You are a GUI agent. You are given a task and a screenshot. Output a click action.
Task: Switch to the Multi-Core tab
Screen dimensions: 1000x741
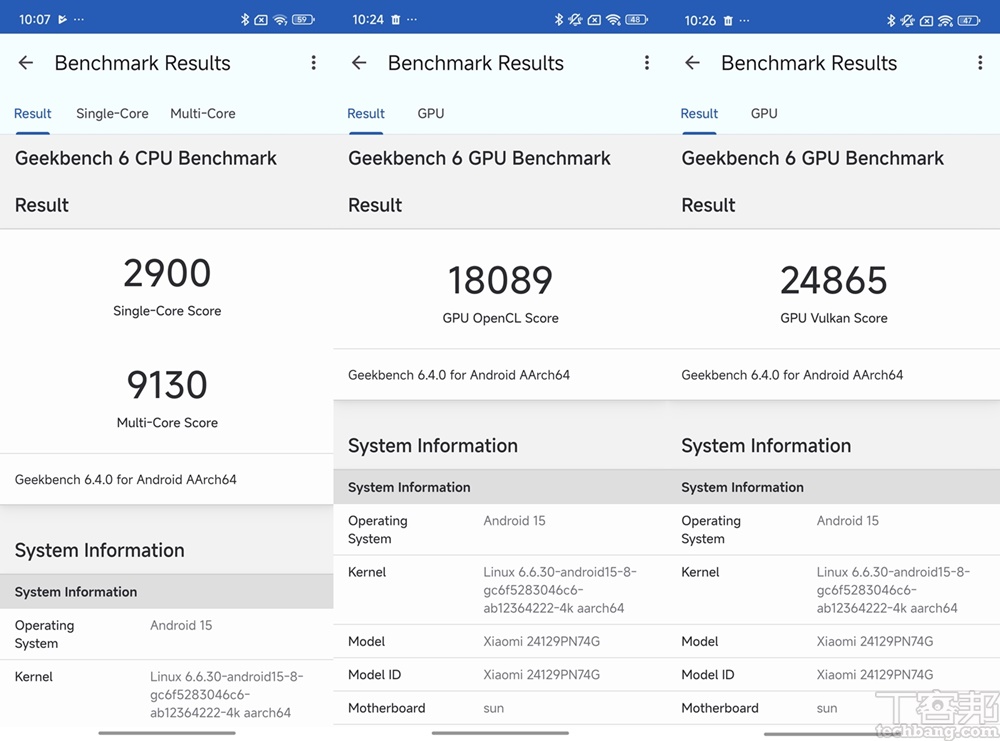(203, 114)
